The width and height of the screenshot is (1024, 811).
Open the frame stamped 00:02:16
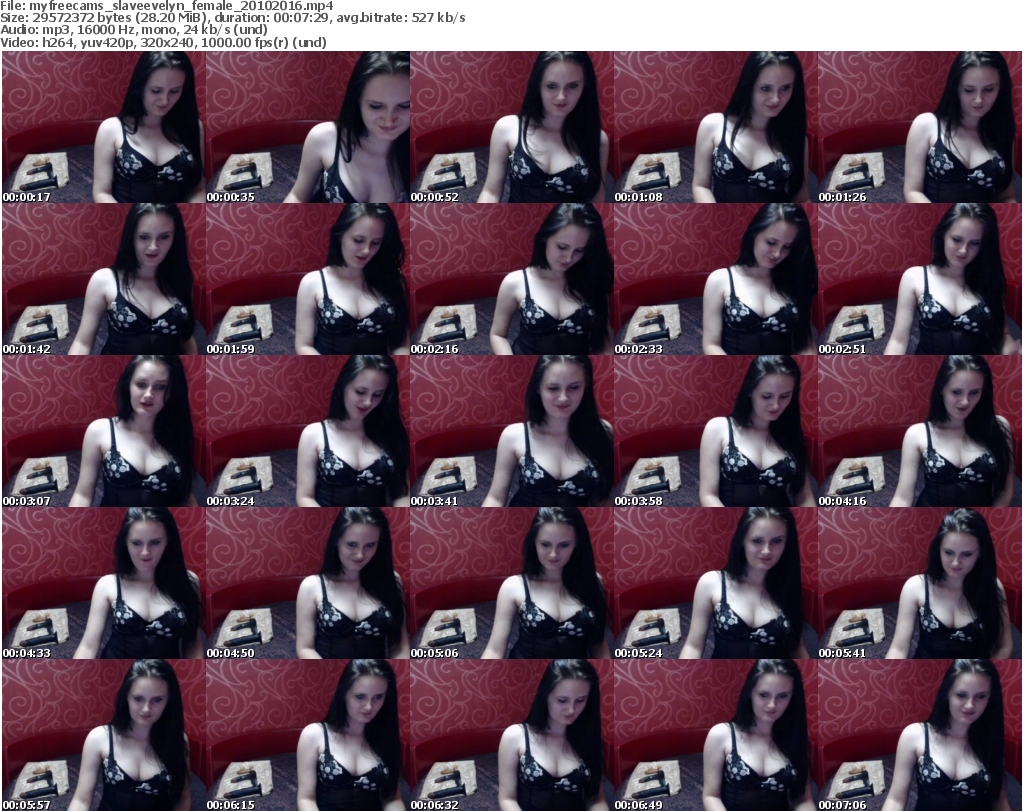pyautogui.click(x=511, y=279)
